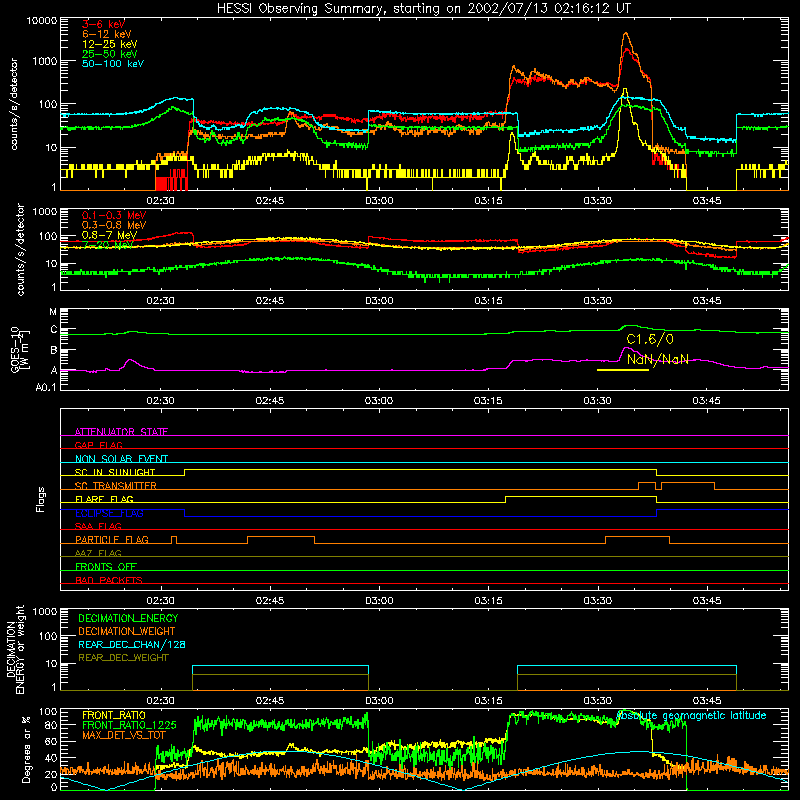Click the Degrees or % axis title
This screenshot has height=800, width=800.
pos(26,749)
